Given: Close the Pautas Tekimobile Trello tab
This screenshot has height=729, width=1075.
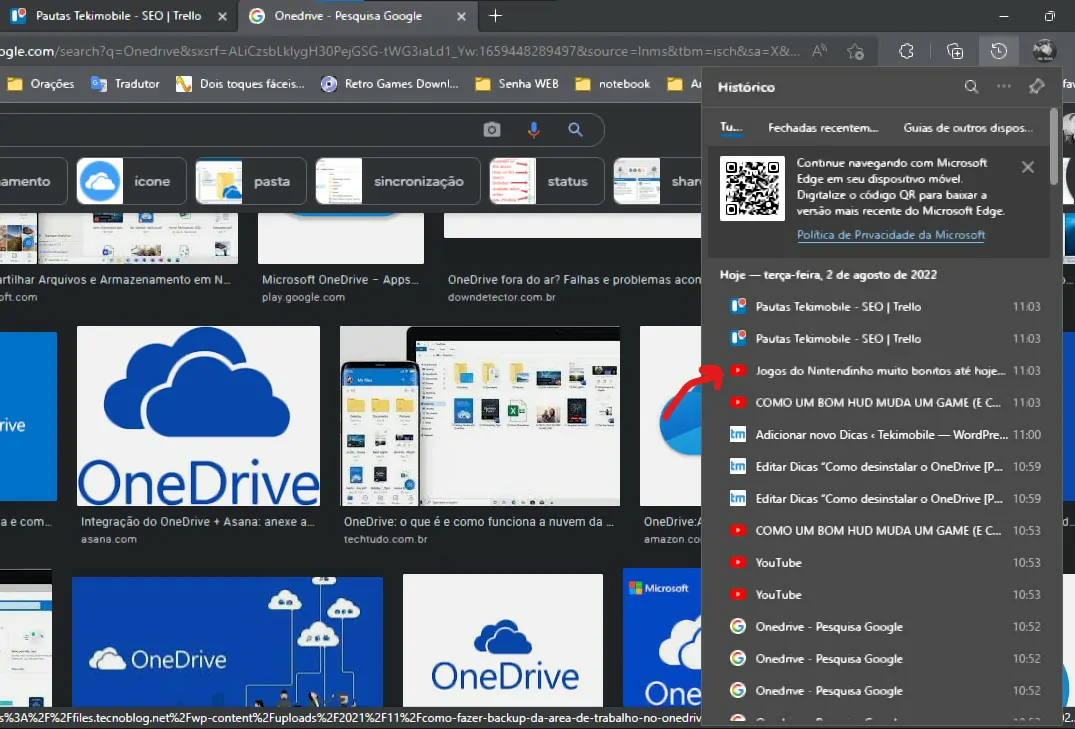Looking at the screenshot, I should coord(222,16).
